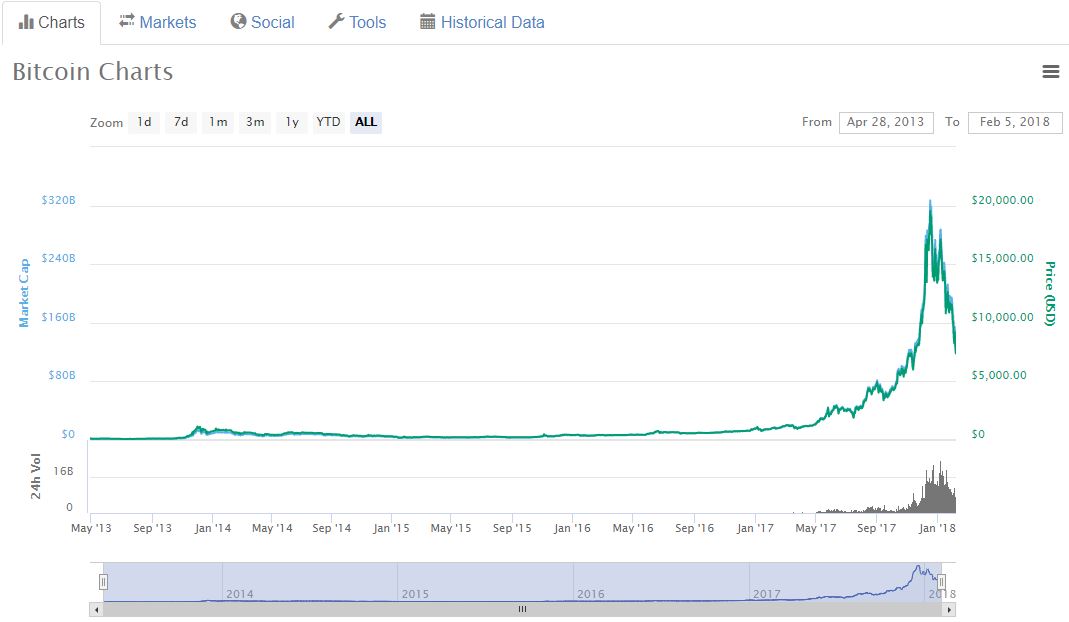Click the right range navigator handle

click(941, 581)
